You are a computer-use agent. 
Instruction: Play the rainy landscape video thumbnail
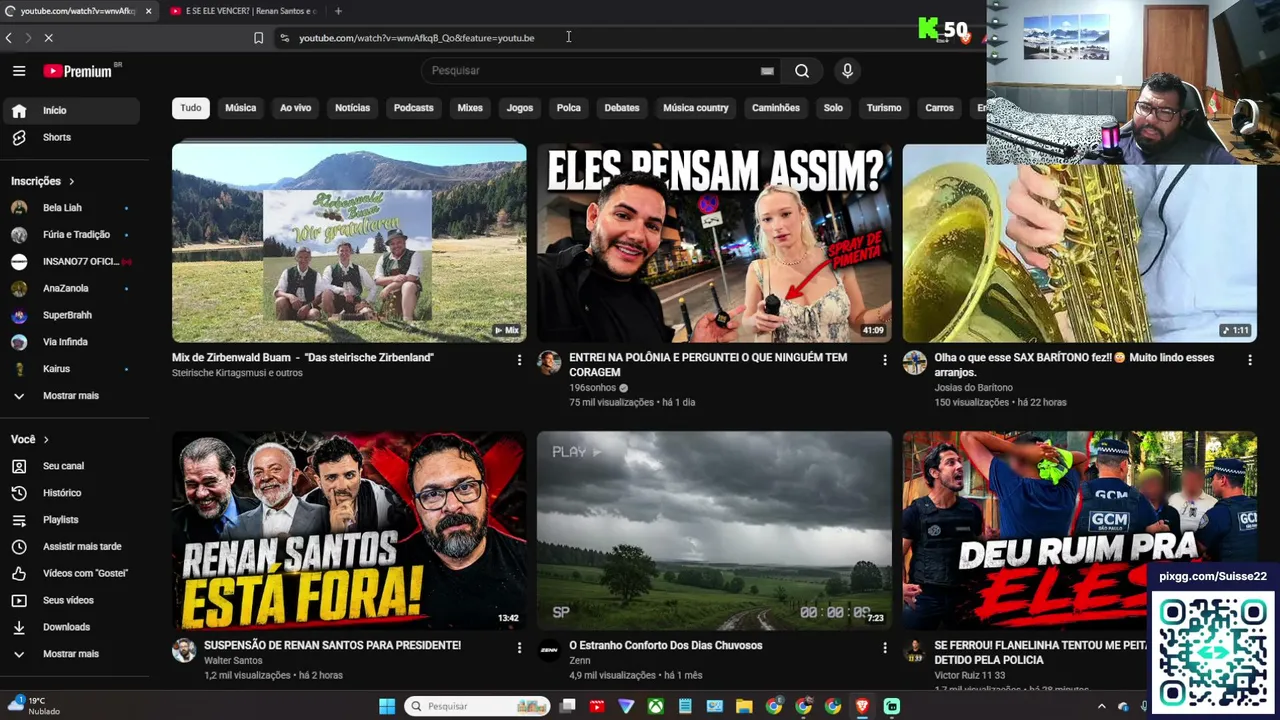pyautogui.click(x=714, y=531)
